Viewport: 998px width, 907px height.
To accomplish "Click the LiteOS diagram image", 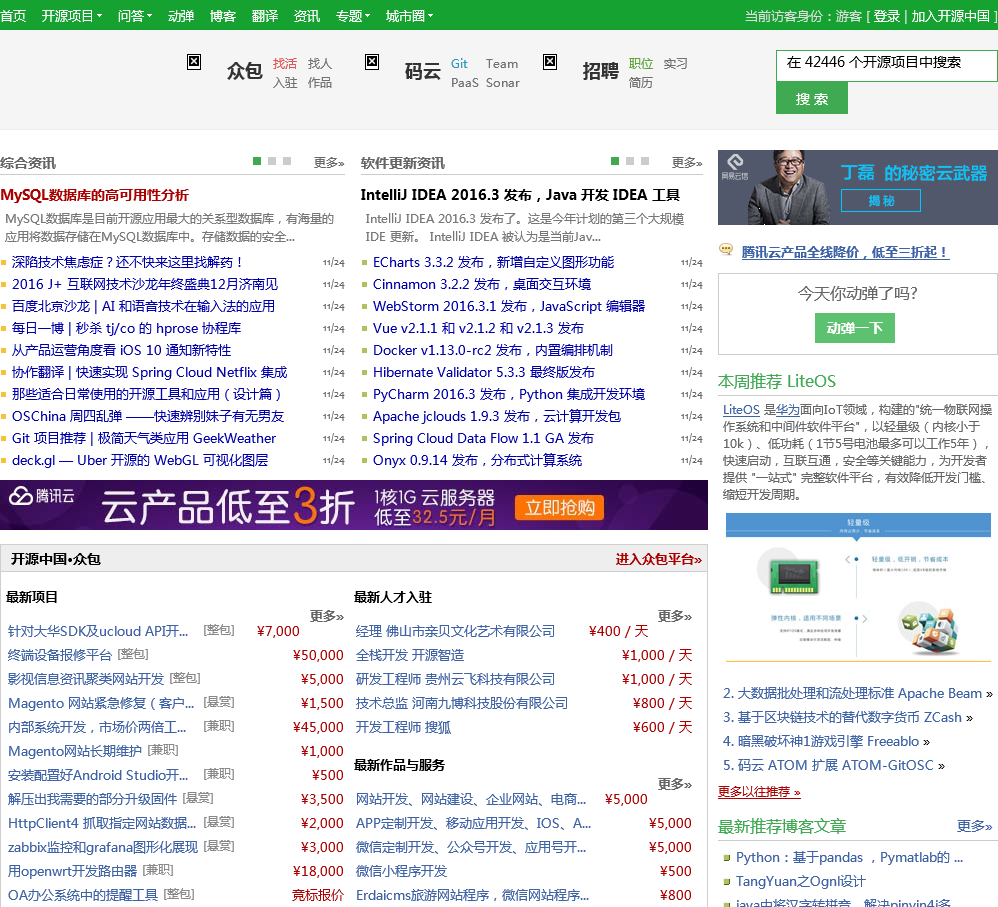I will click(x=858, y=587).
